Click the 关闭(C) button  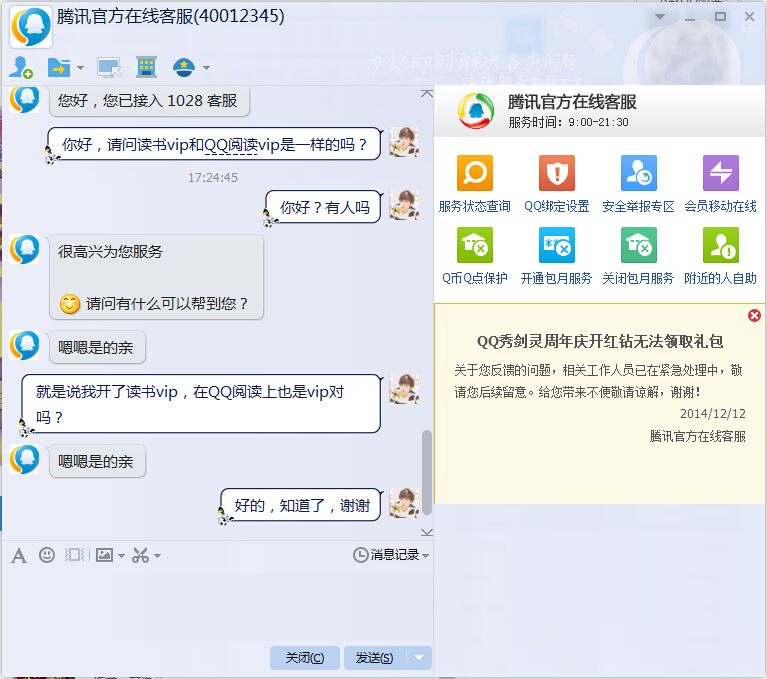(305, 658)
